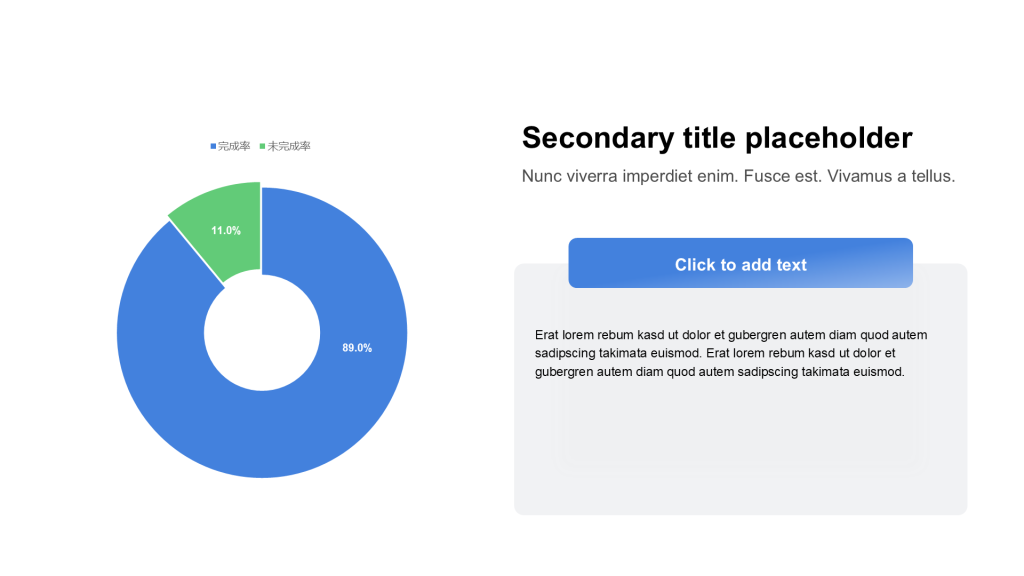The width and height of the screenshot is (1024, 576).
Task: Click the white center hole of the donut
Action: coord(262,333)
